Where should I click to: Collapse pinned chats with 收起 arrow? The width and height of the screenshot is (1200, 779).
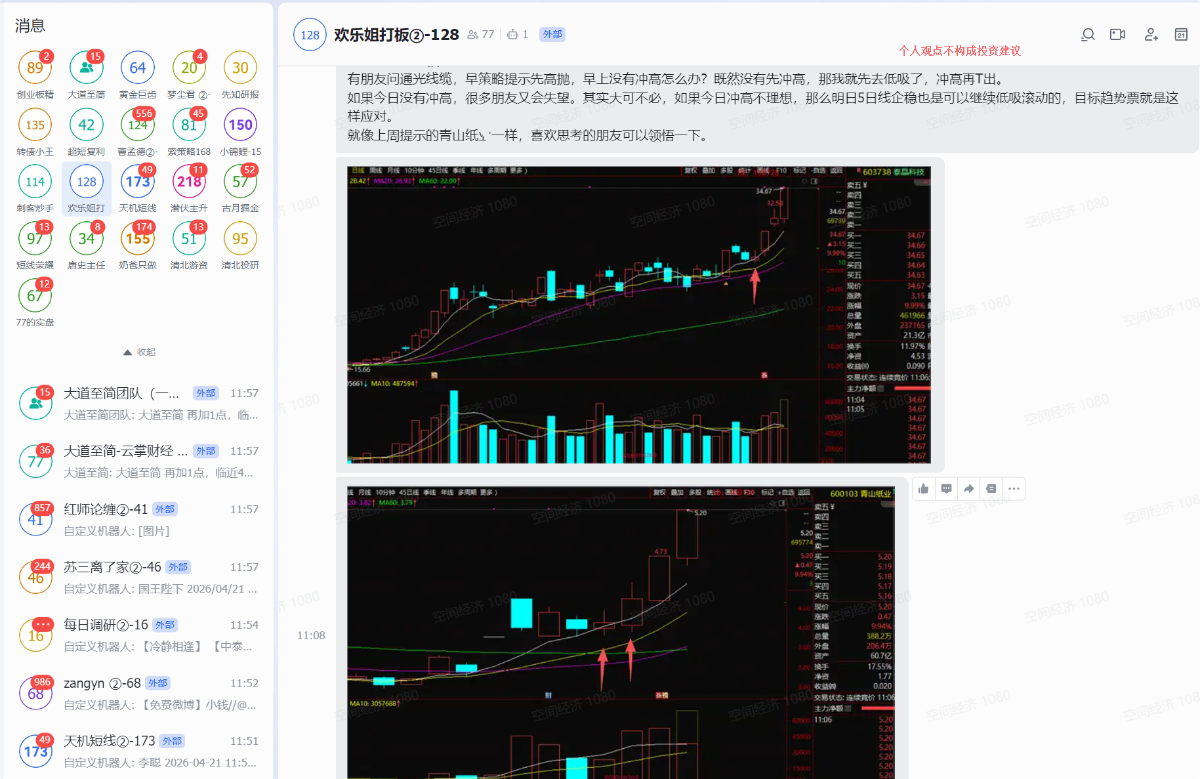point(138,352)
